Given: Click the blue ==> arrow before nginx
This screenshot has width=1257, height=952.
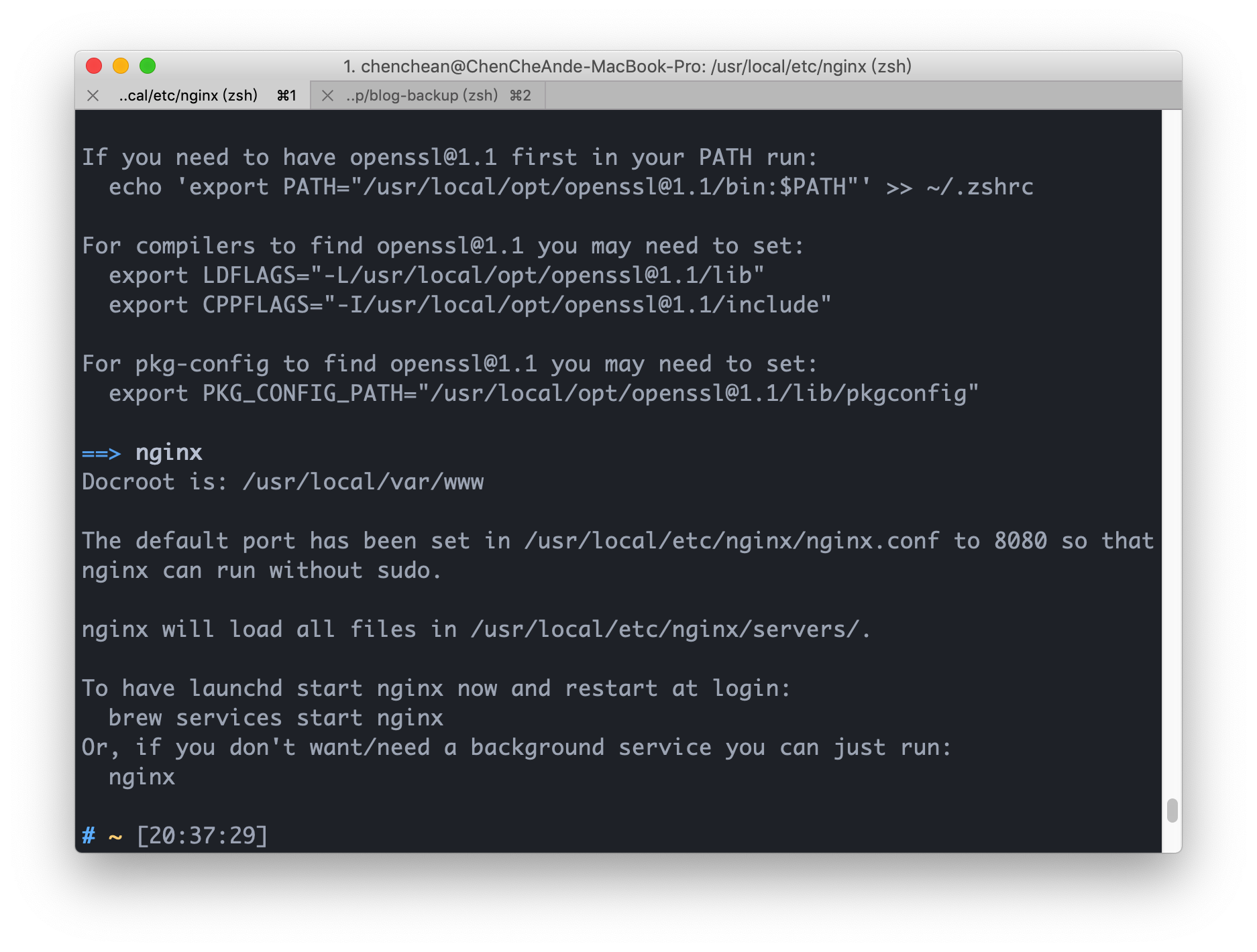Looking at the screenshot, I should click(x=101, y=453).
